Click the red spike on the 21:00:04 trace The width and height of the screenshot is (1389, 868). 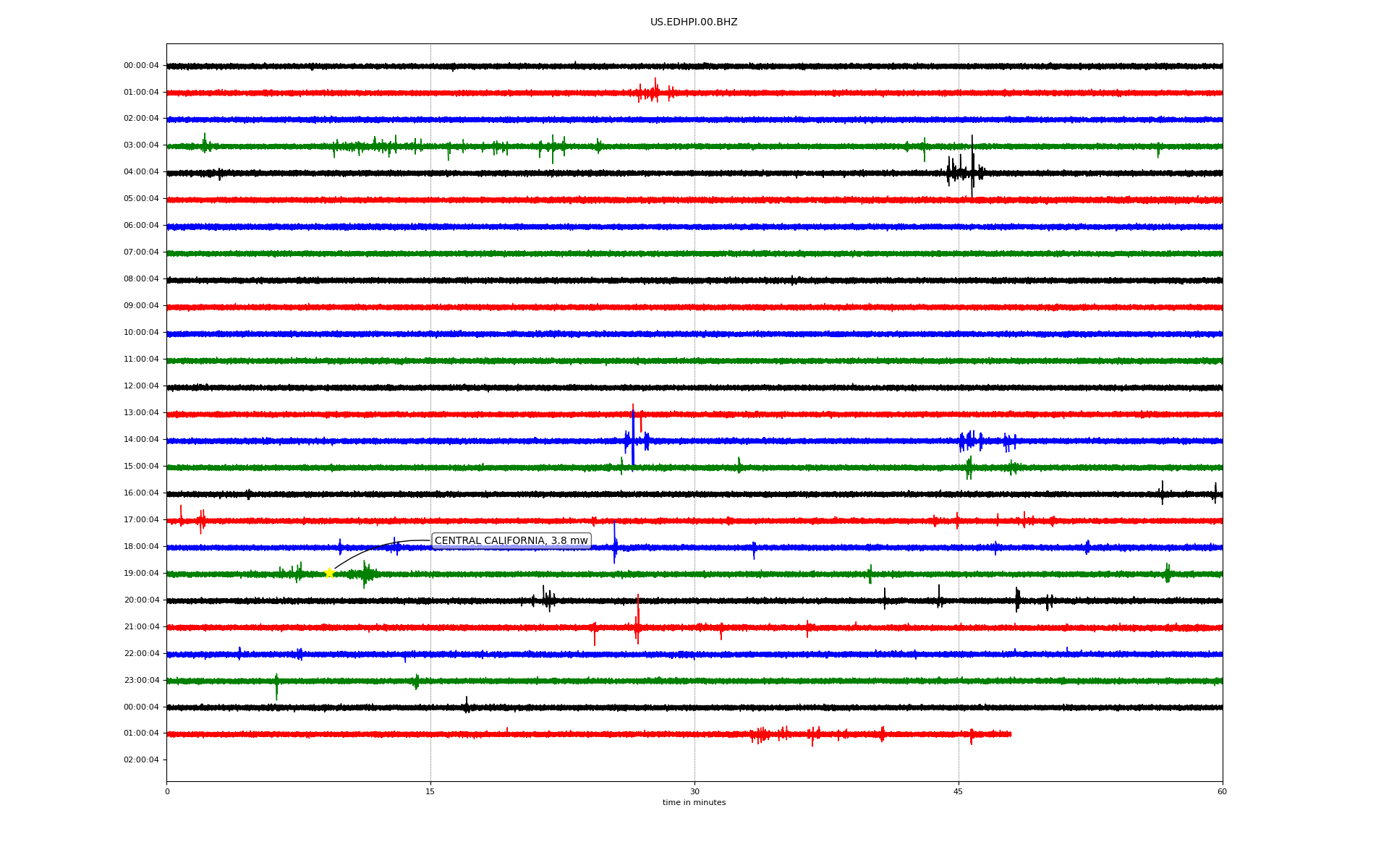pos(637,620)
